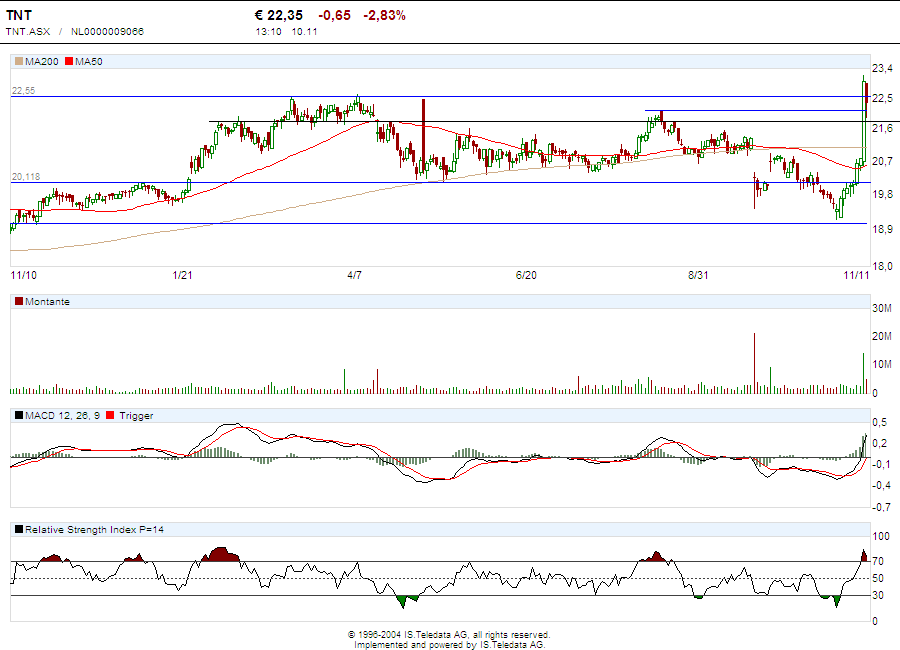Viewport: 900px width, 650px height.
Task: Select the TNT stock title
Action: 19,15
